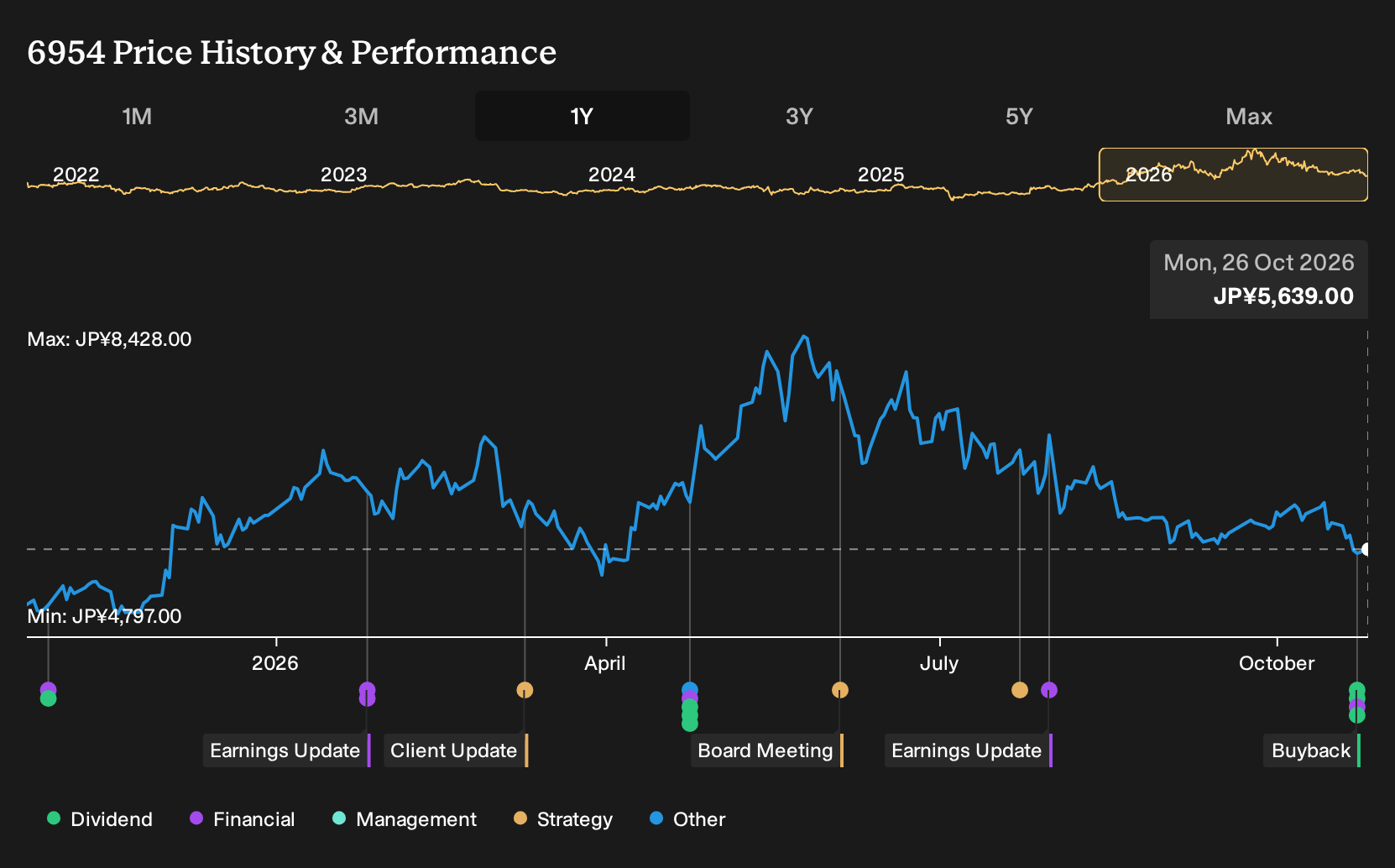Click the Min: JP¥4,797.00 label

coord(104,616)
